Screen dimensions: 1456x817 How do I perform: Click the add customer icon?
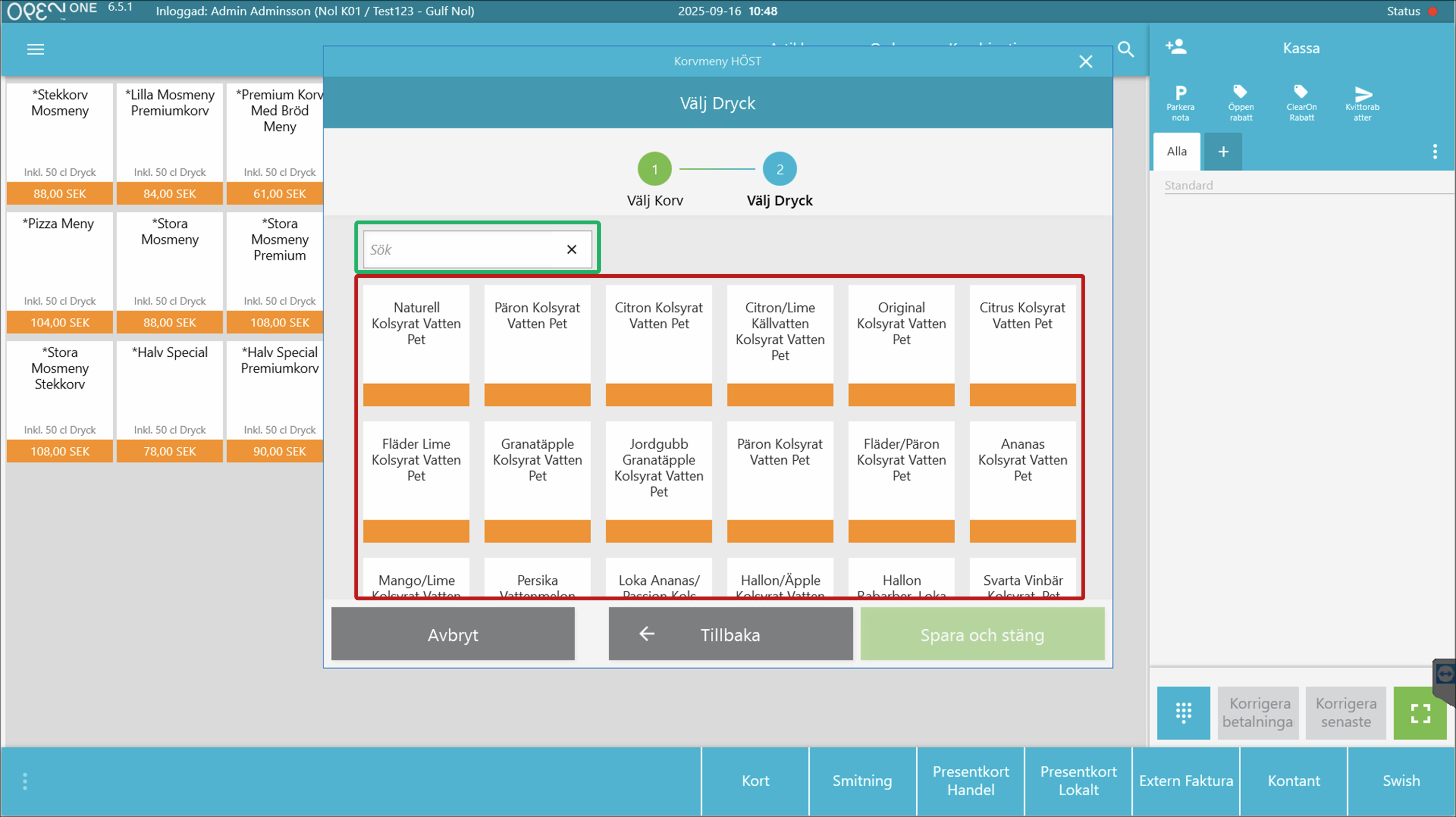click(x=1176, y=47)
